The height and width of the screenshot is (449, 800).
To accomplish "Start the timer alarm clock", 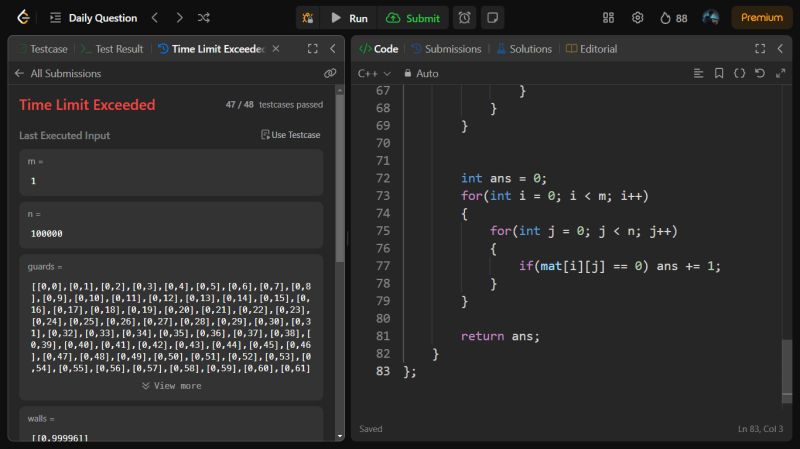I will click(x=464, y=18).
